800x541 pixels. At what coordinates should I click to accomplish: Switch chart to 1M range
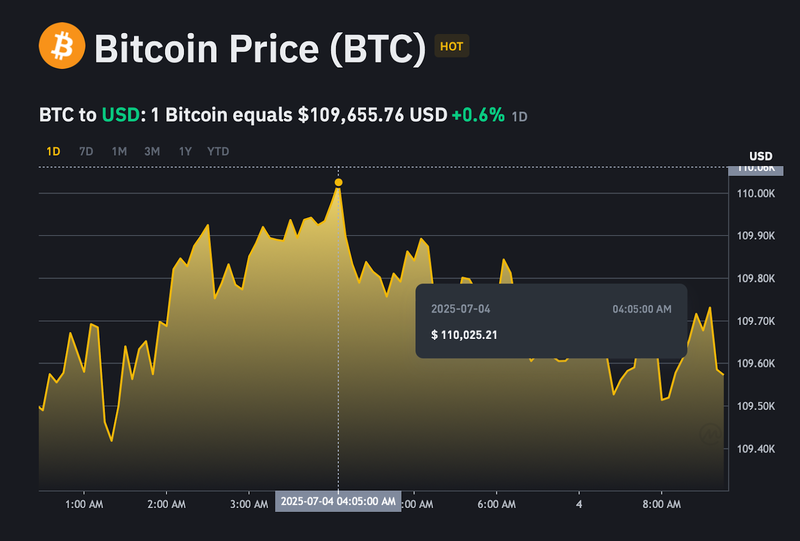(119, 151)
